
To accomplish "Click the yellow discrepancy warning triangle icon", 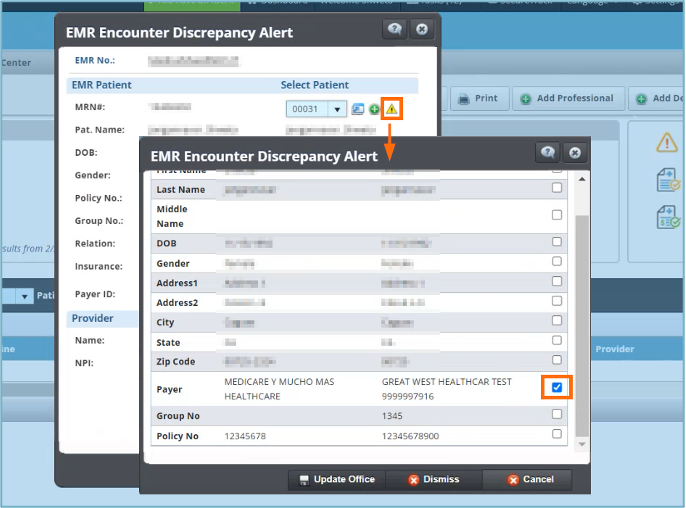I will click(392, 108).
